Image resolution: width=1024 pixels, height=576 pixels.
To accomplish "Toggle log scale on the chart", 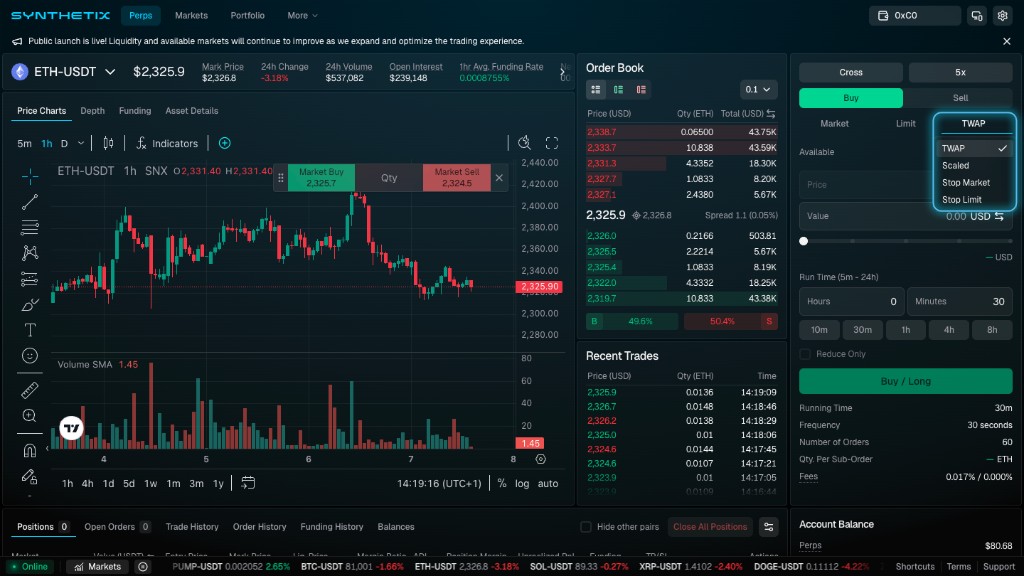I will click(522, 483).
